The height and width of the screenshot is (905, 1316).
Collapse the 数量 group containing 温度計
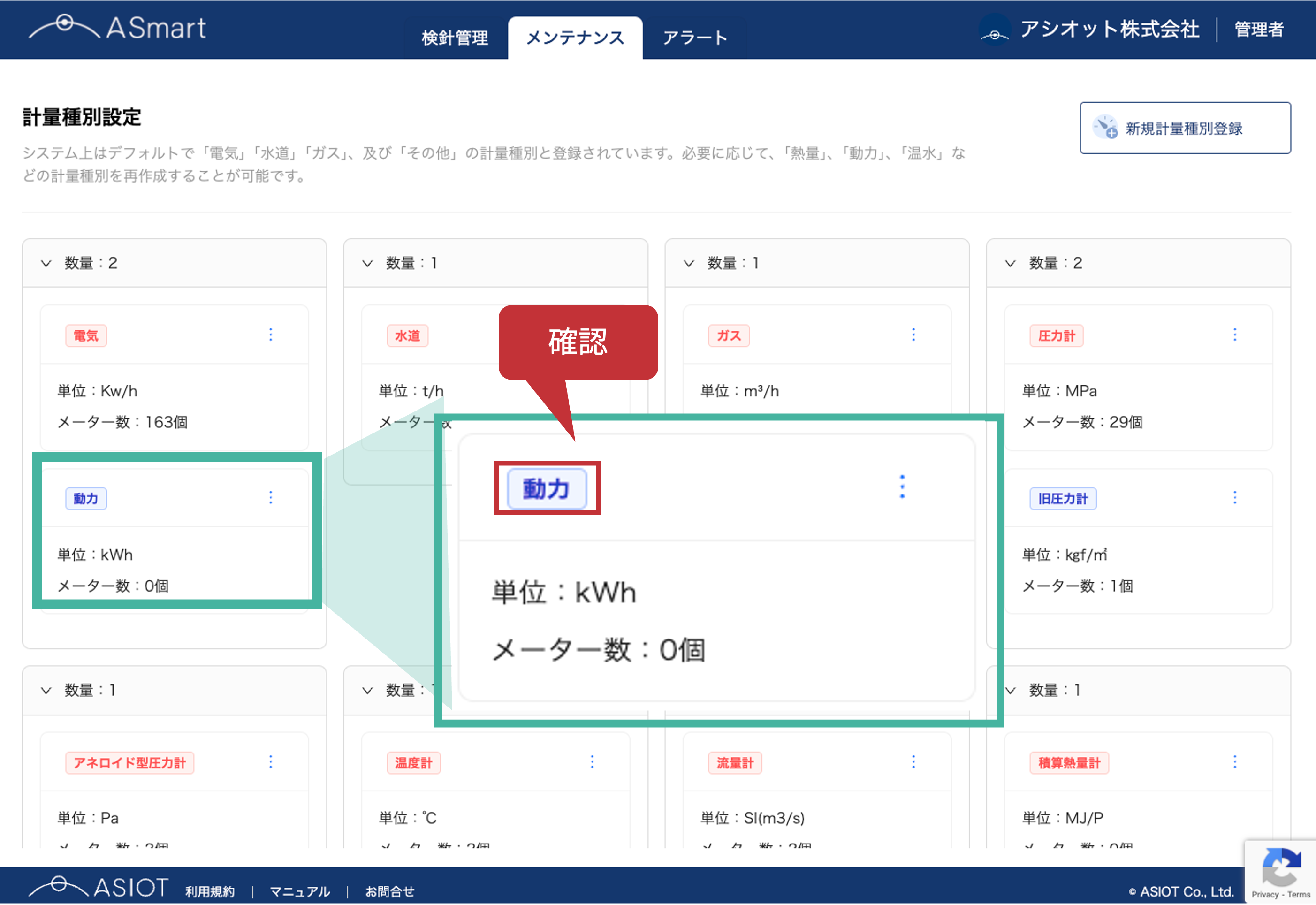(368, 691)
